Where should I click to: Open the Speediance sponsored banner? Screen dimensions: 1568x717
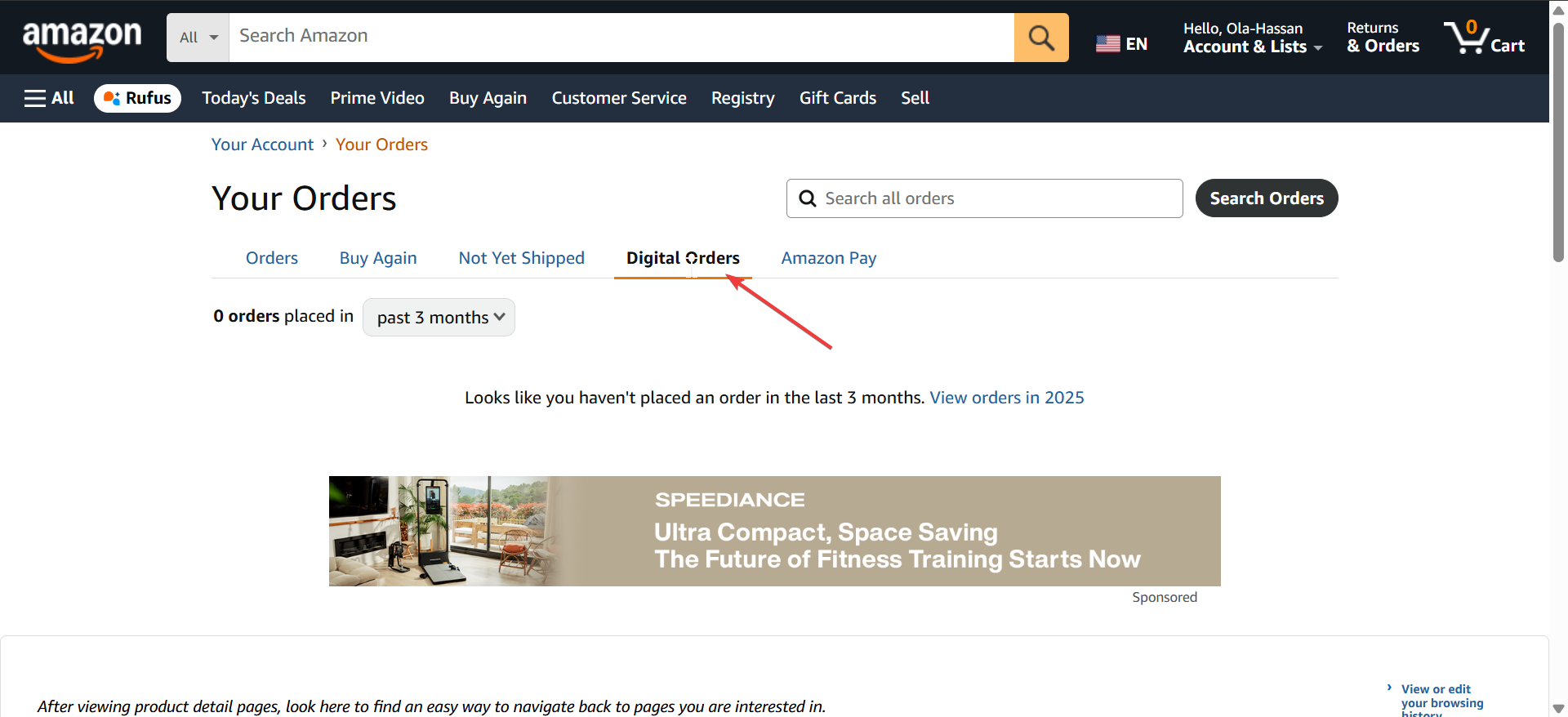[x=774, y=531]
